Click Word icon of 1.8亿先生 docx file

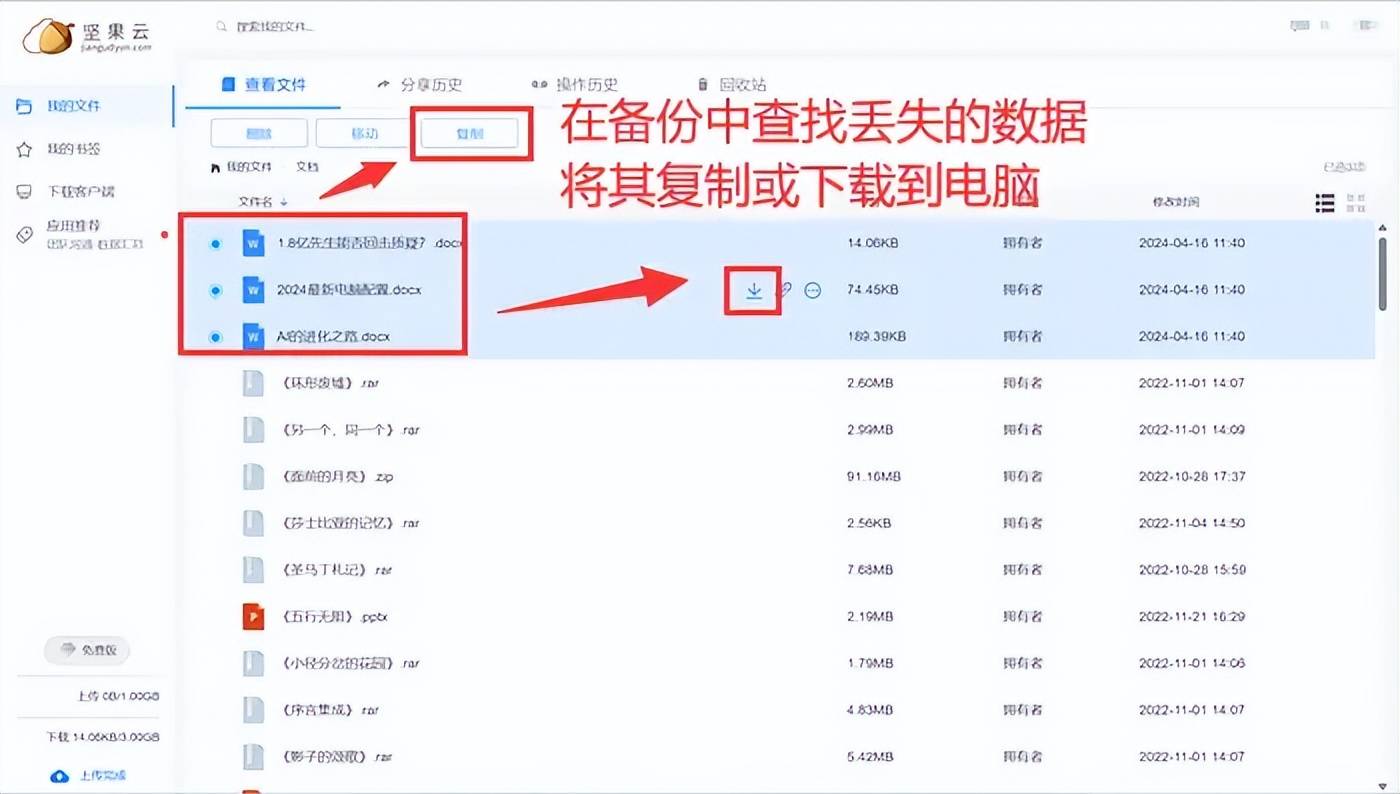(253, 243)
